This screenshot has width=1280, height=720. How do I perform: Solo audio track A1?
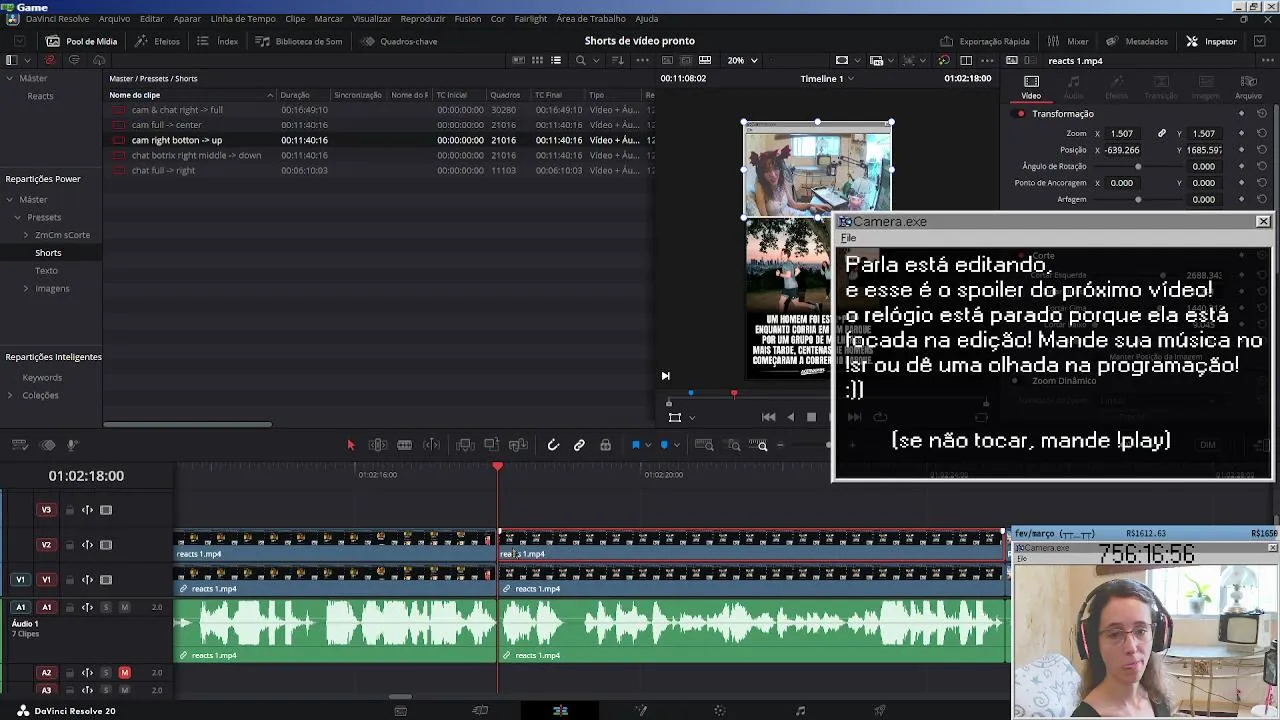106,607
